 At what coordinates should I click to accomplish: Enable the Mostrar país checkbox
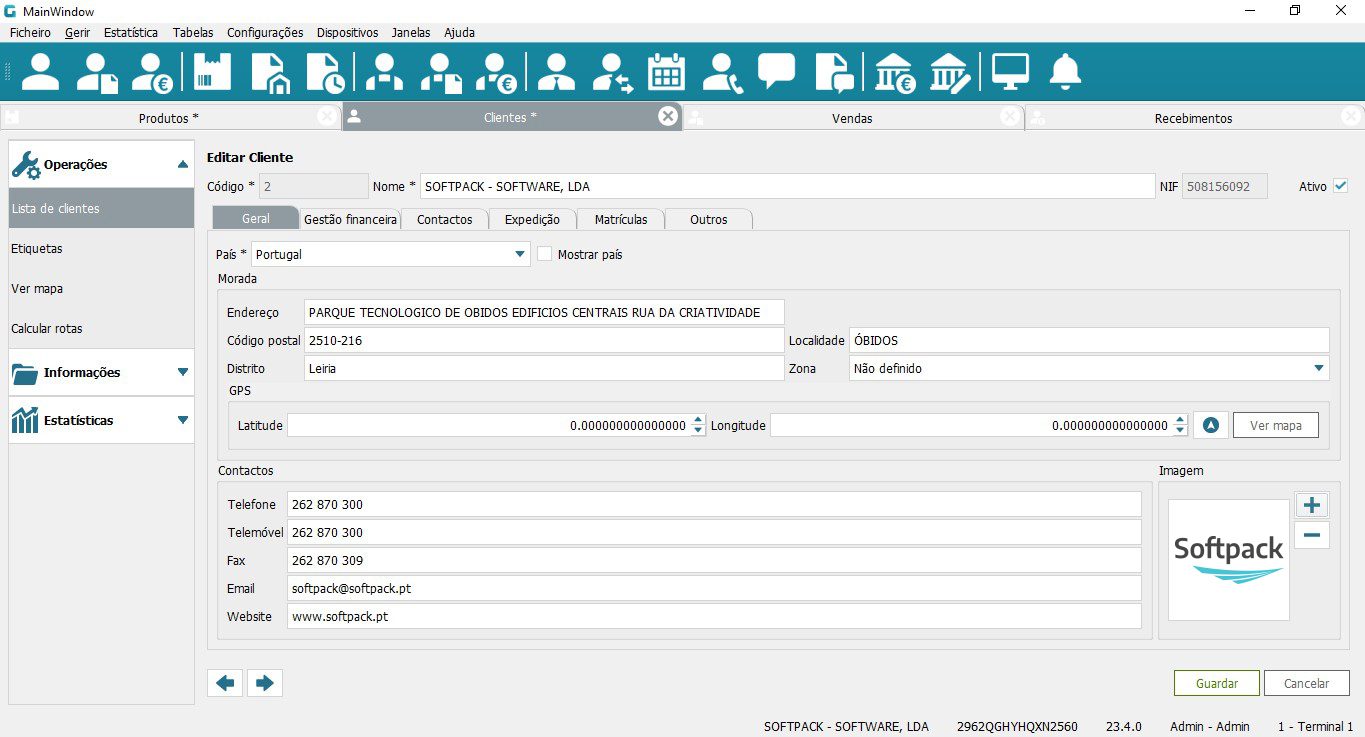[545, 254]
